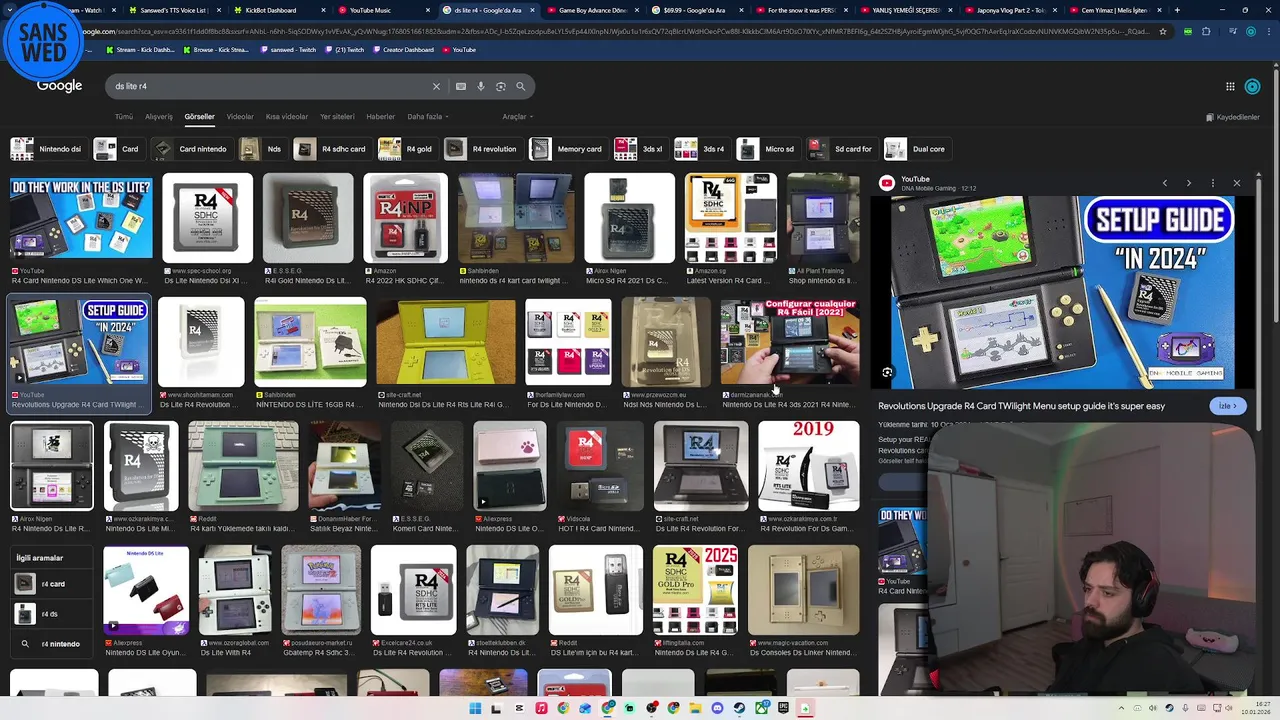Open Google Lens from the search bar
The image size is (1280, 720).
(x=501, y=86)
